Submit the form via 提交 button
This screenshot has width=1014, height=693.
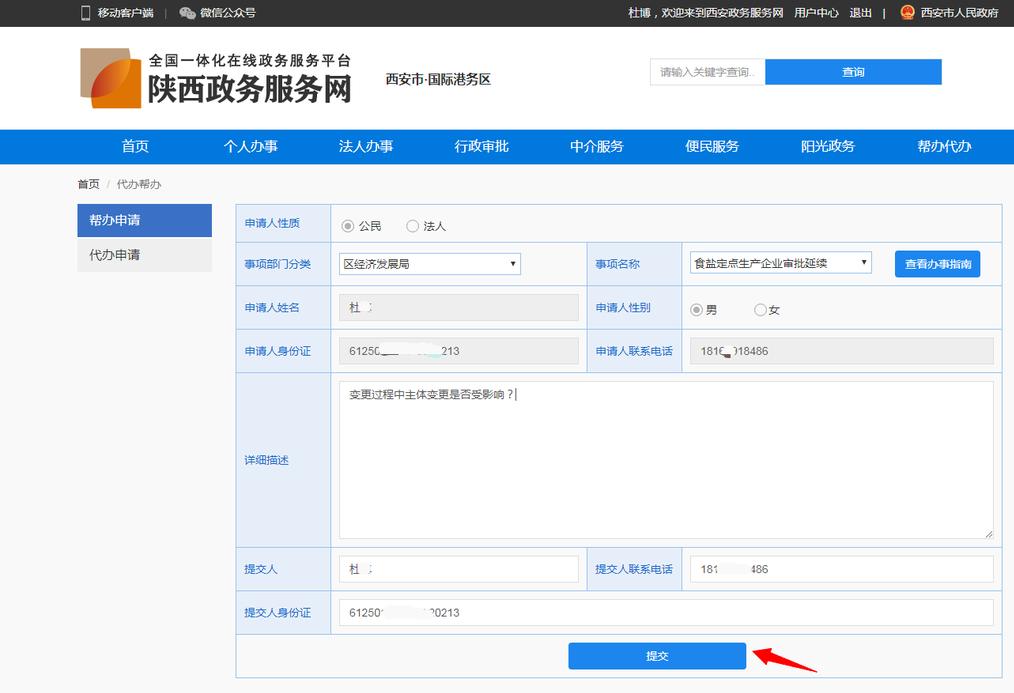pyautogui.click(x=656, y=656)
